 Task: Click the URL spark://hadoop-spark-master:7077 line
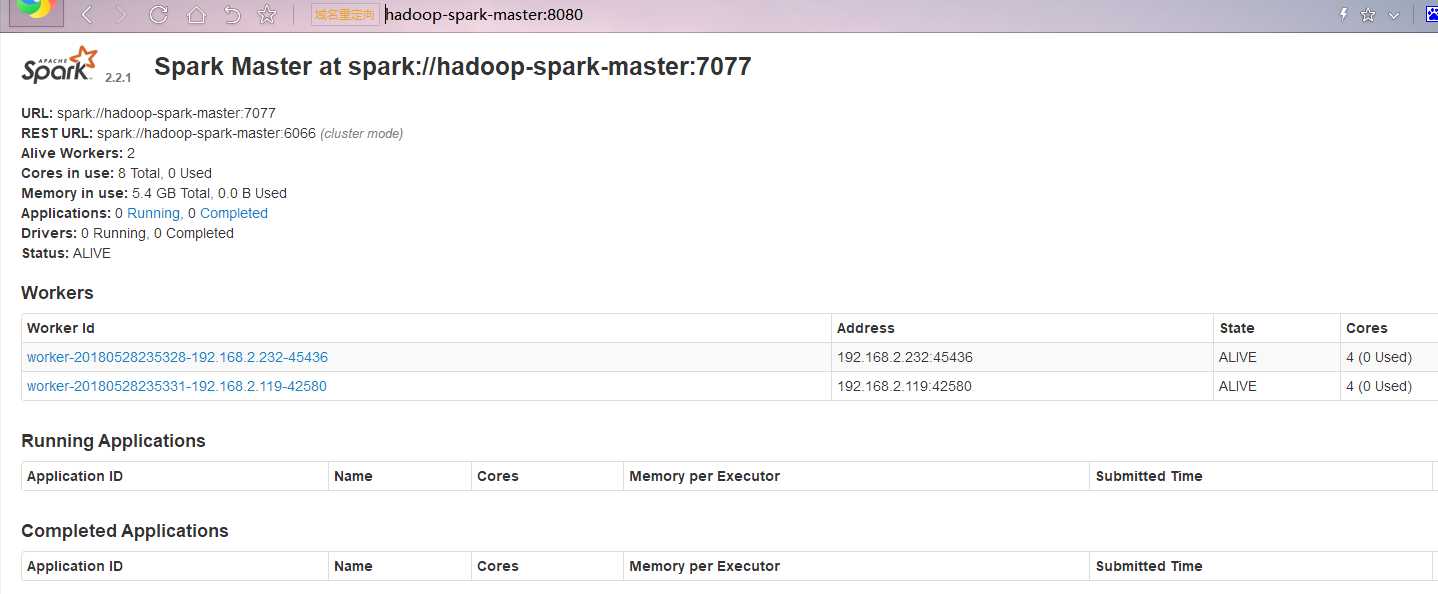[x=148, y=113]
